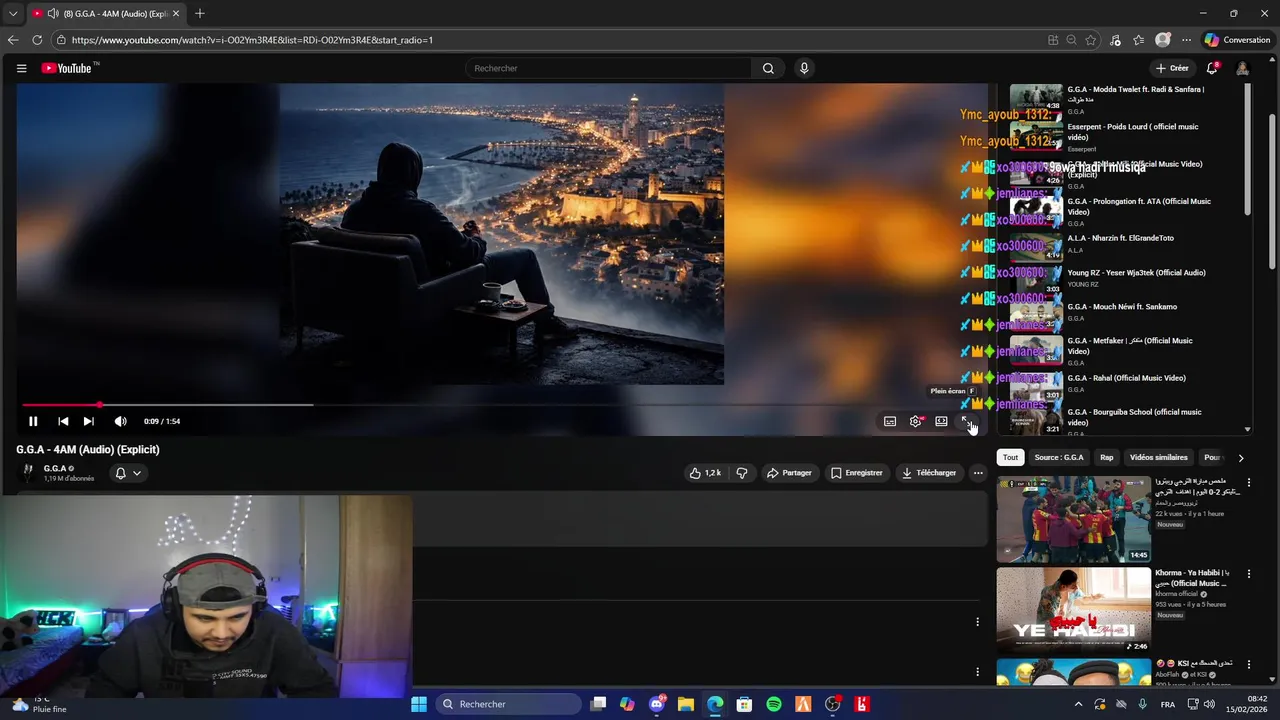Image resolution: width=1280 pixels, height=720 pixels.
Task: Close the G.G.A - 4AM browser tab
Action: click(176, 14)
